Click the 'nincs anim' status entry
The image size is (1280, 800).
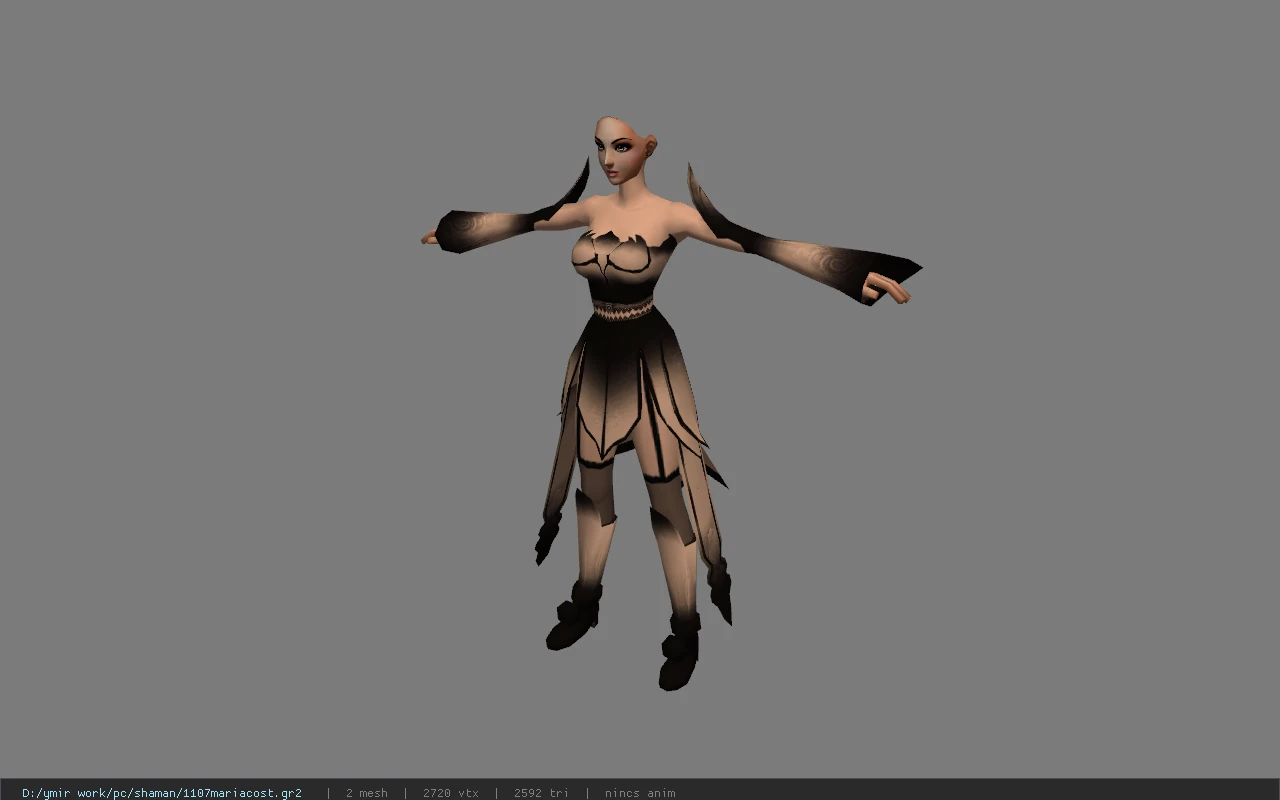(x=640, y=793)
